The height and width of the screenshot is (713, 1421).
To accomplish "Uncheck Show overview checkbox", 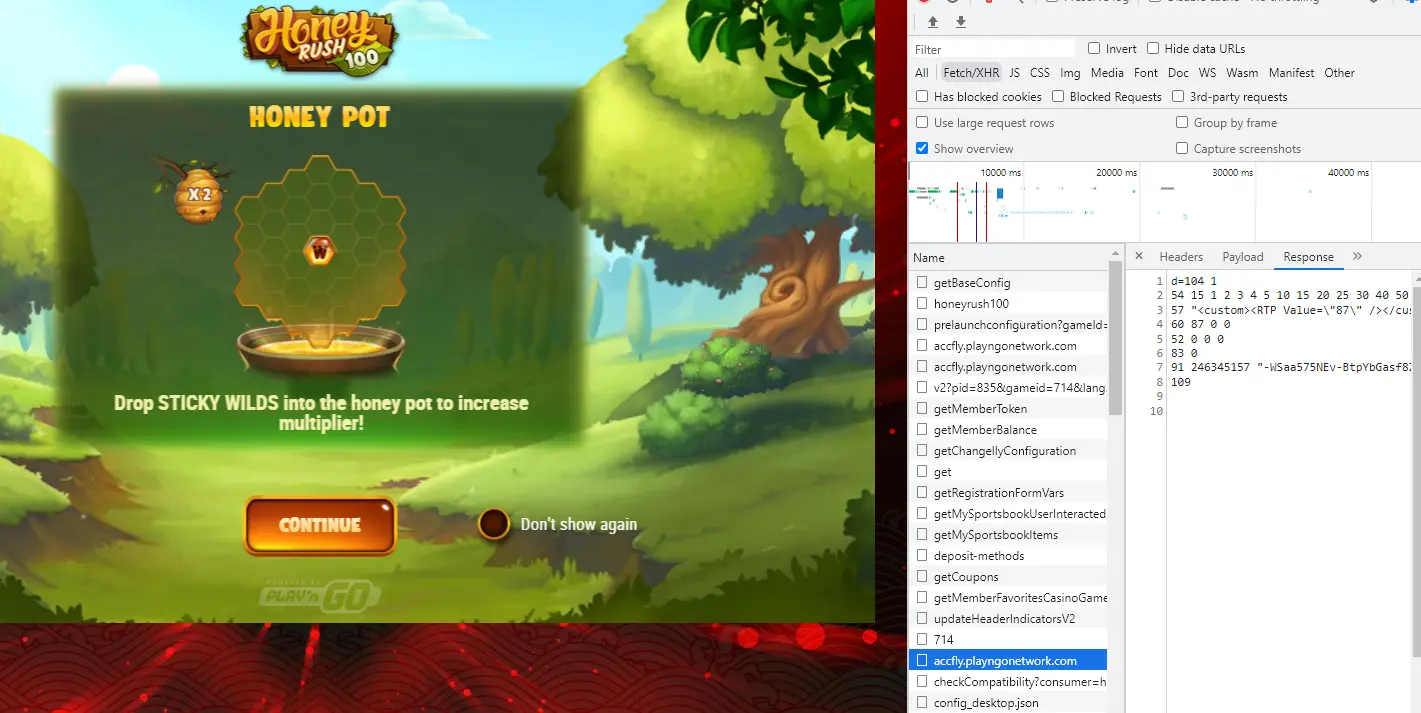I will (x=922, y=148).
